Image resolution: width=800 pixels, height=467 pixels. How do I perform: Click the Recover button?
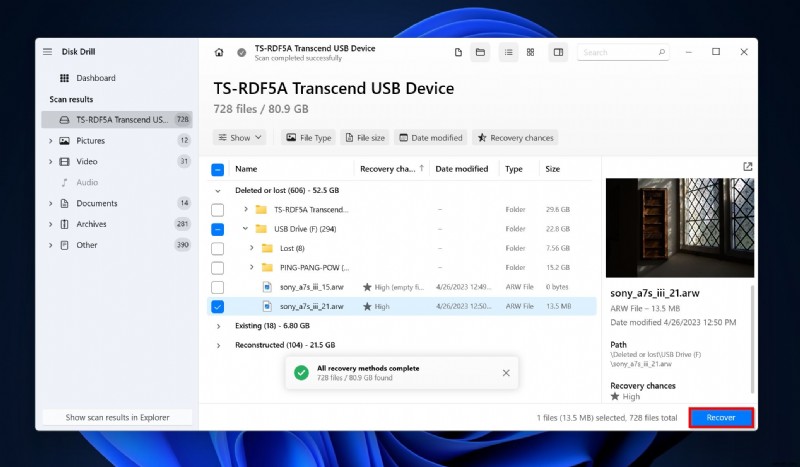pyautogui.click(x=721, y=417)
